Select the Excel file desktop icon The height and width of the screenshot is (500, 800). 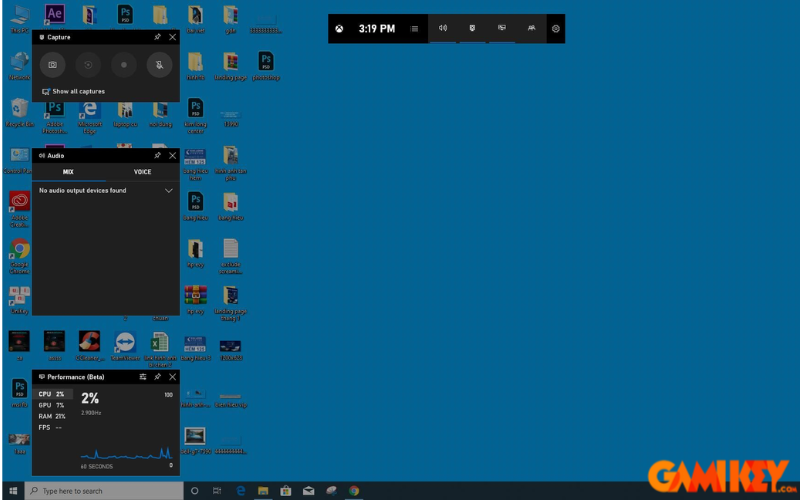(160, 349)
